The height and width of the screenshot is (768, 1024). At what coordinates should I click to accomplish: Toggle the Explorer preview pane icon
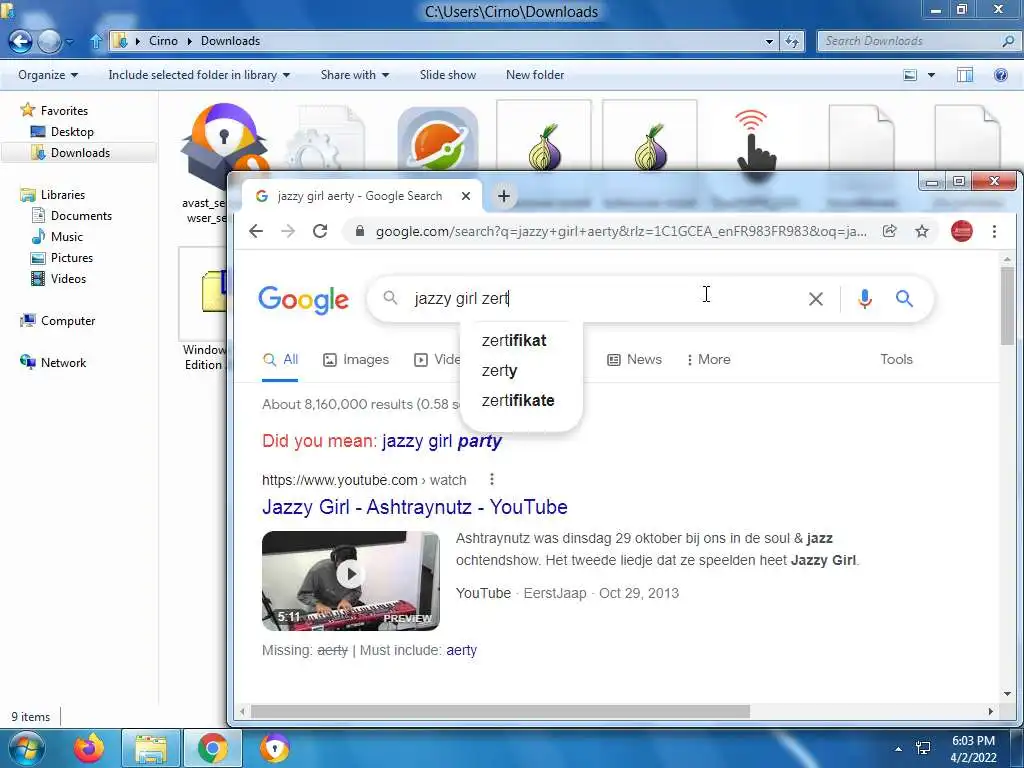(x=965, y=75)
